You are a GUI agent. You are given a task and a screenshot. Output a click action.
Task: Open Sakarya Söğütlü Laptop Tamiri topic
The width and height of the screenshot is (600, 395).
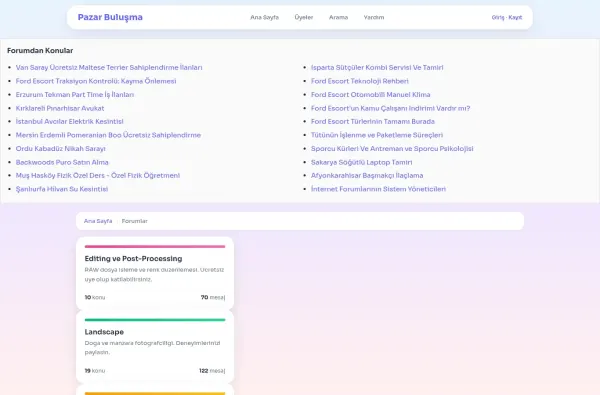pyautogui.click(x=362, y=162)
